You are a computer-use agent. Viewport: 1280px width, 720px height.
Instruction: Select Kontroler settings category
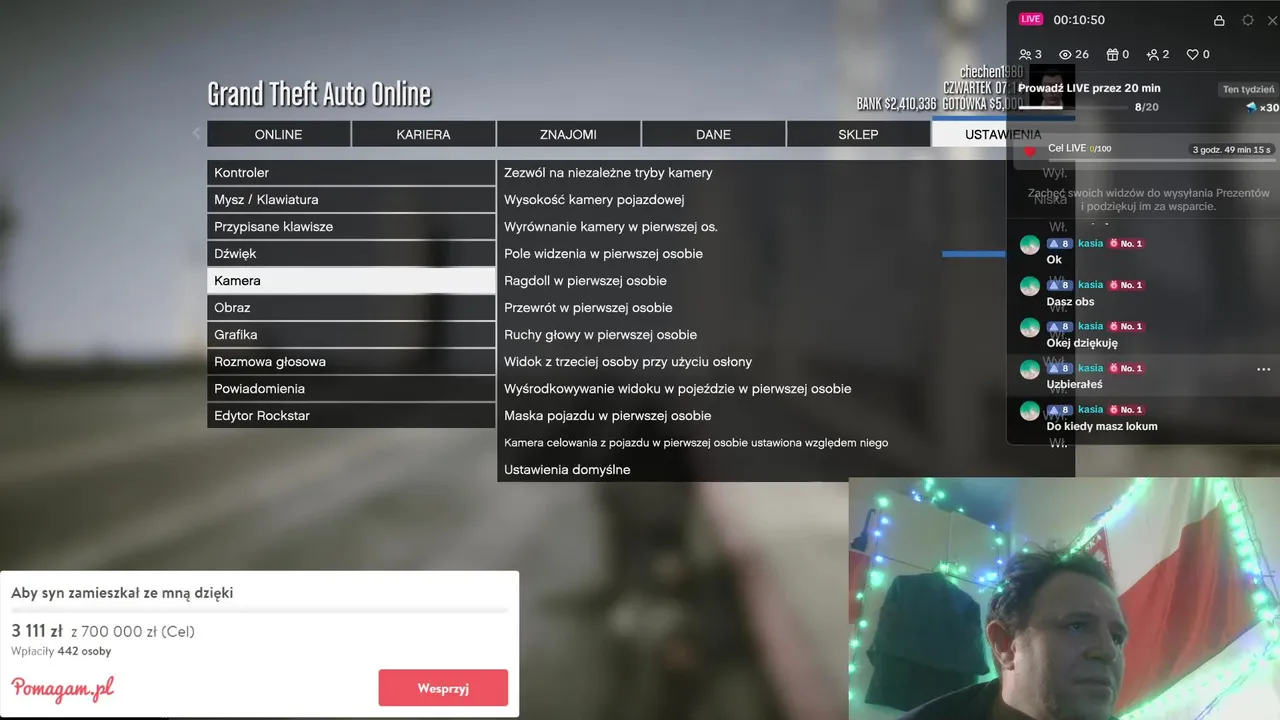351,172
